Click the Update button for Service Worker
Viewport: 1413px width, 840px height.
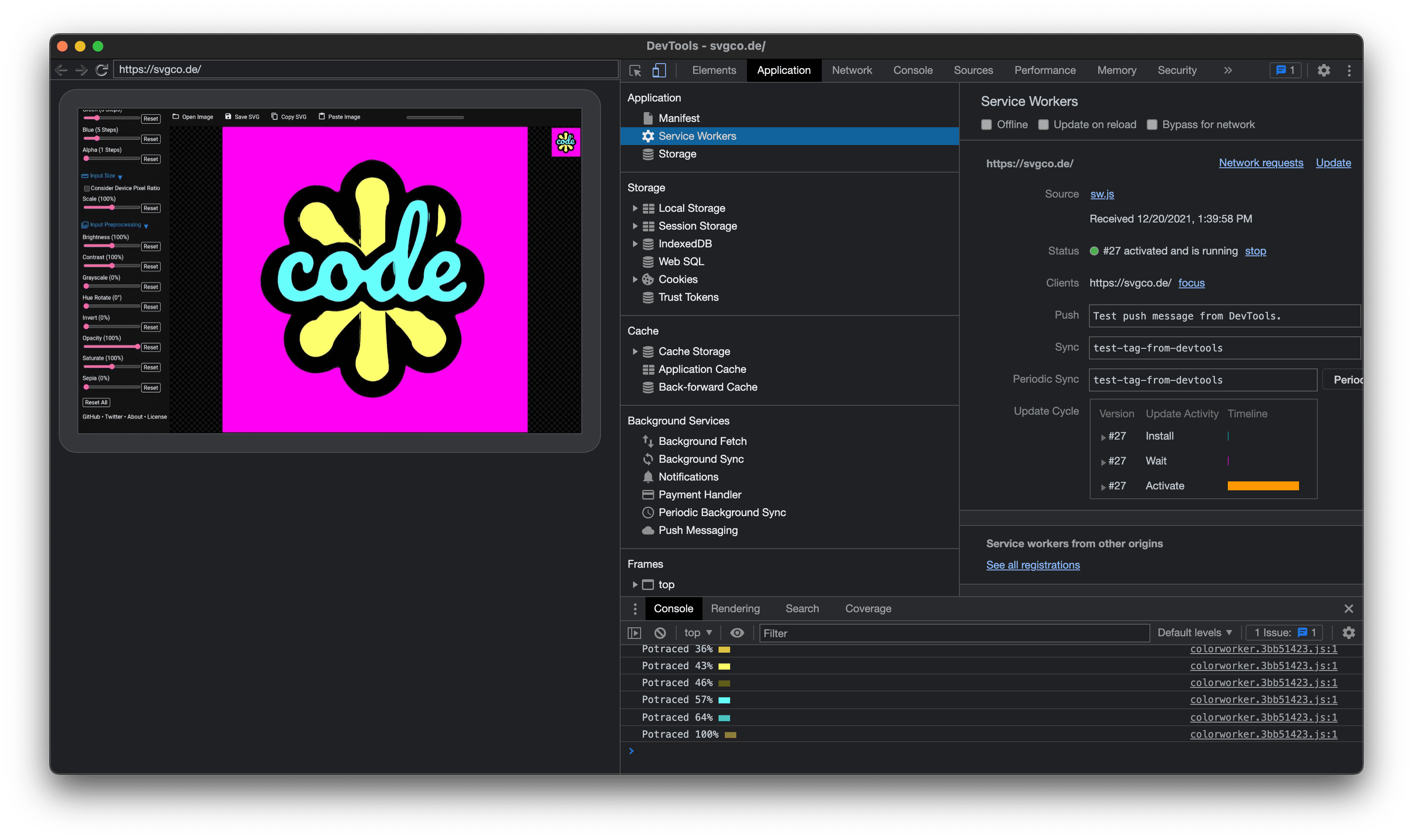[x=1335, y=163]
